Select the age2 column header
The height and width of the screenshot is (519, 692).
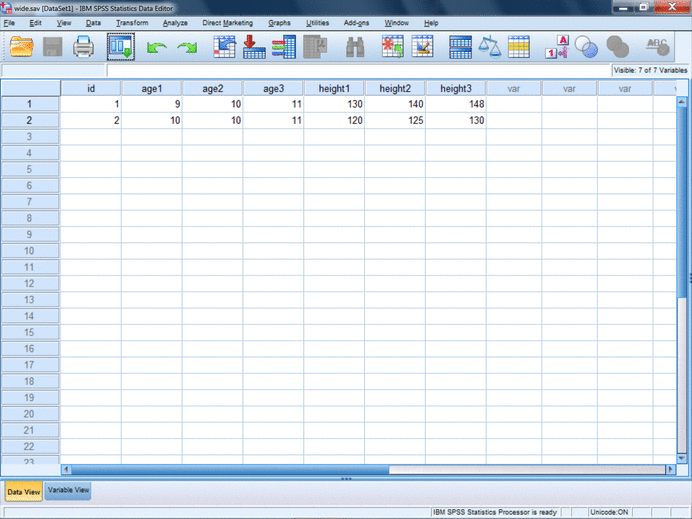pos(213,88)
